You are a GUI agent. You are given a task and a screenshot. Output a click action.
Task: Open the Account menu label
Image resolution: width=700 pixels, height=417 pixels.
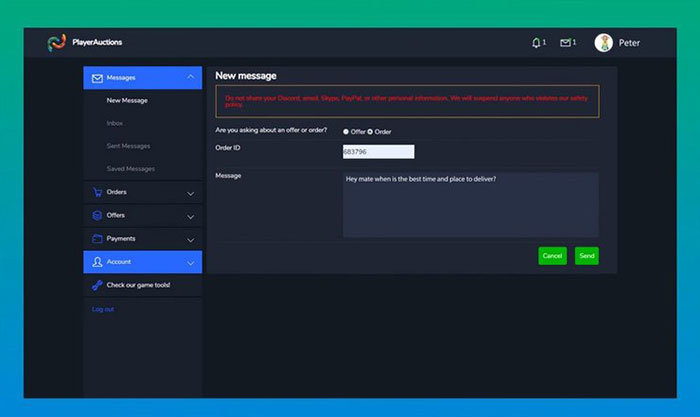click(x=119, y=262)
